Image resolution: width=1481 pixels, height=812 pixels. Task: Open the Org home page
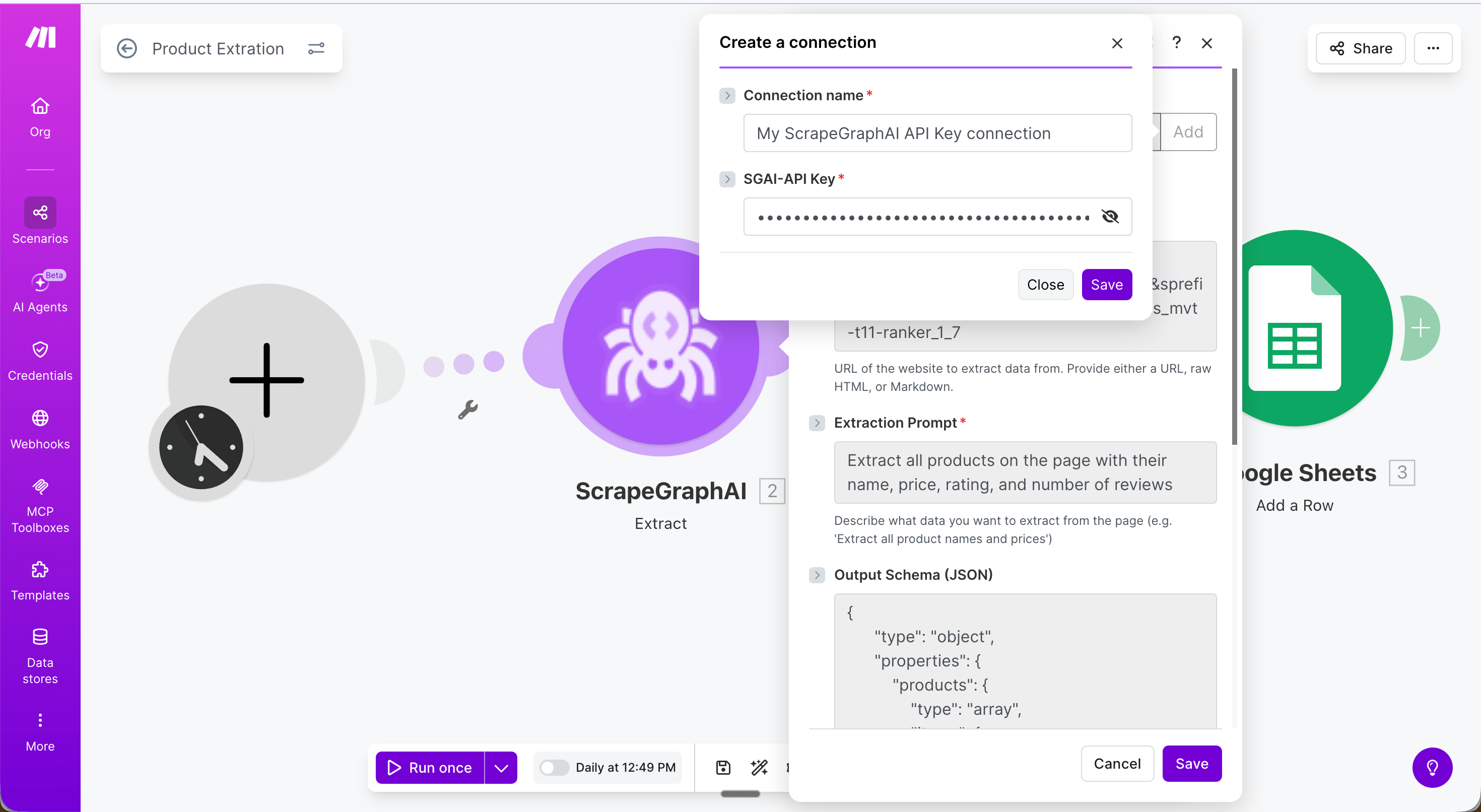[40, 117]
